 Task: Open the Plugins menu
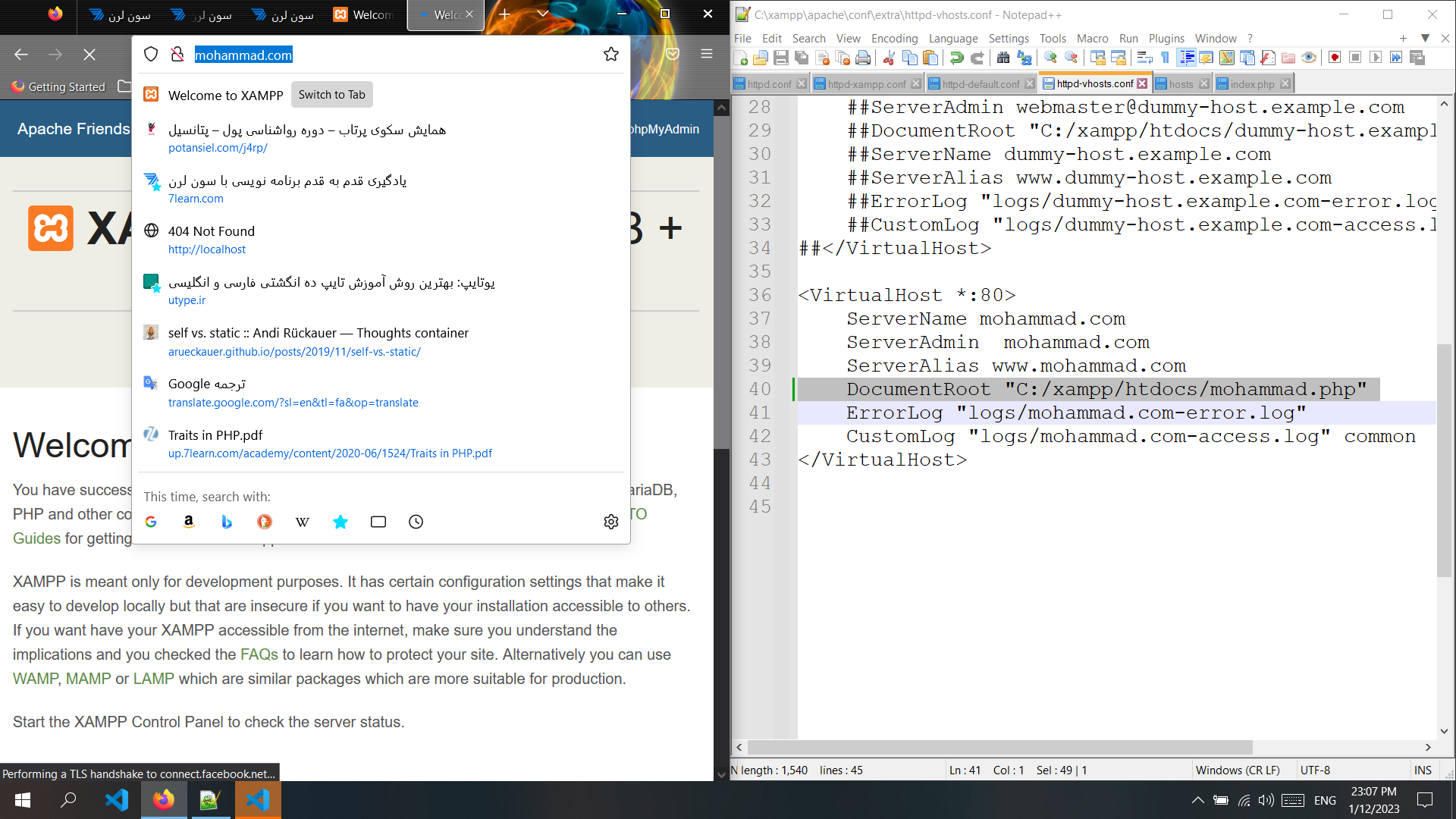1166,38
